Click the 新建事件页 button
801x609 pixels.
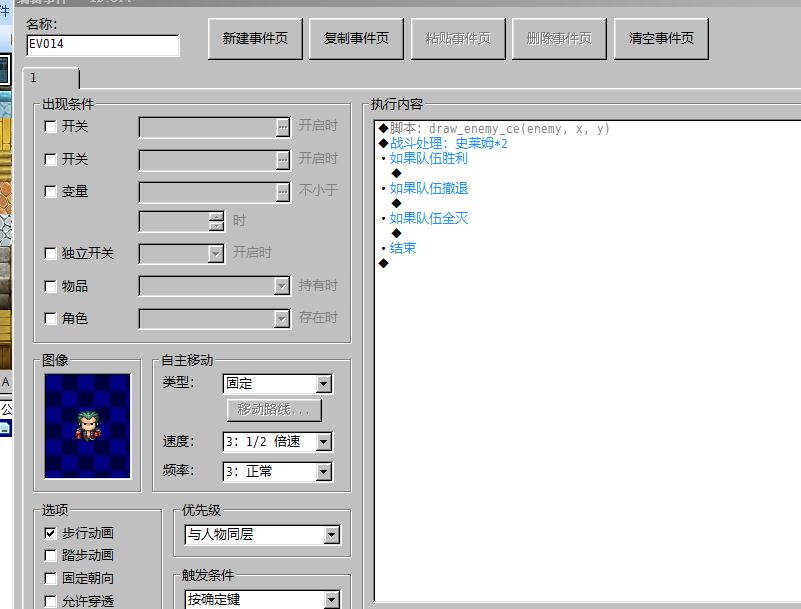coord(255,39)
